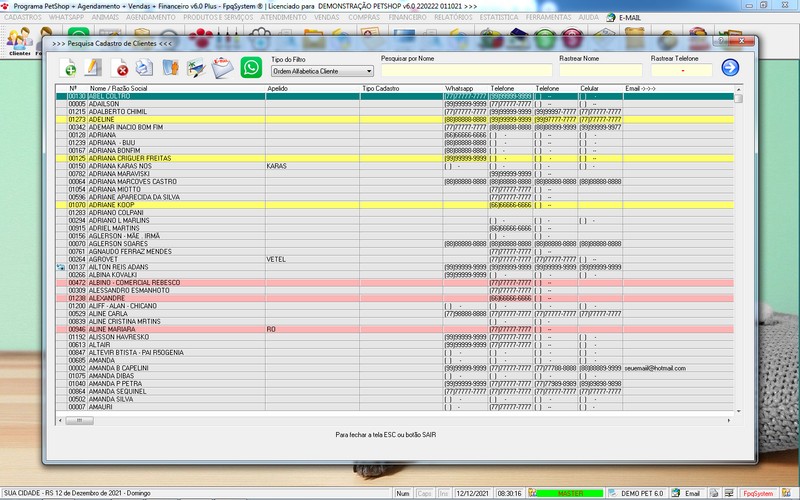Click the network monitor status bar icon
Viewport: 800px width, 500px height.
click(x=729, y=493)
